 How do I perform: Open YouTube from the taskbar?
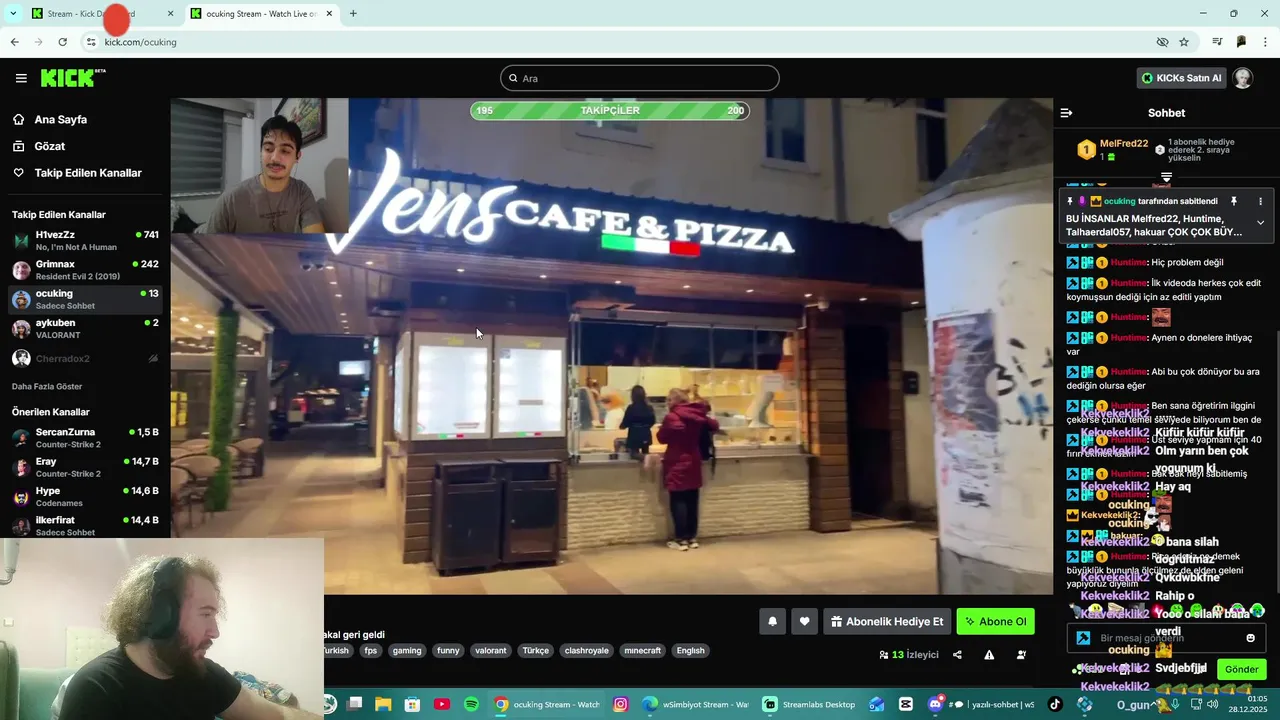pos(442,704)
